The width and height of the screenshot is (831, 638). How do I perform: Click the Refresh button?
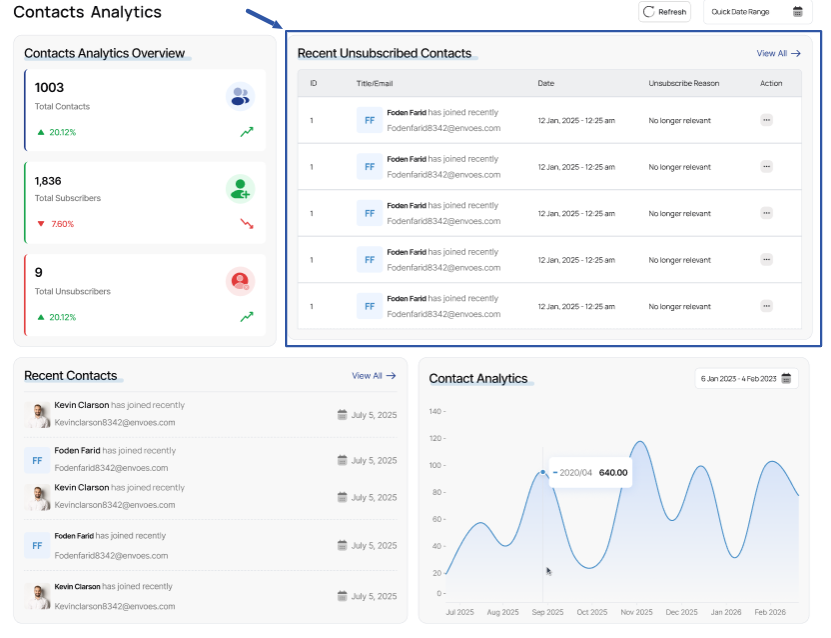(x=665, y=12)
